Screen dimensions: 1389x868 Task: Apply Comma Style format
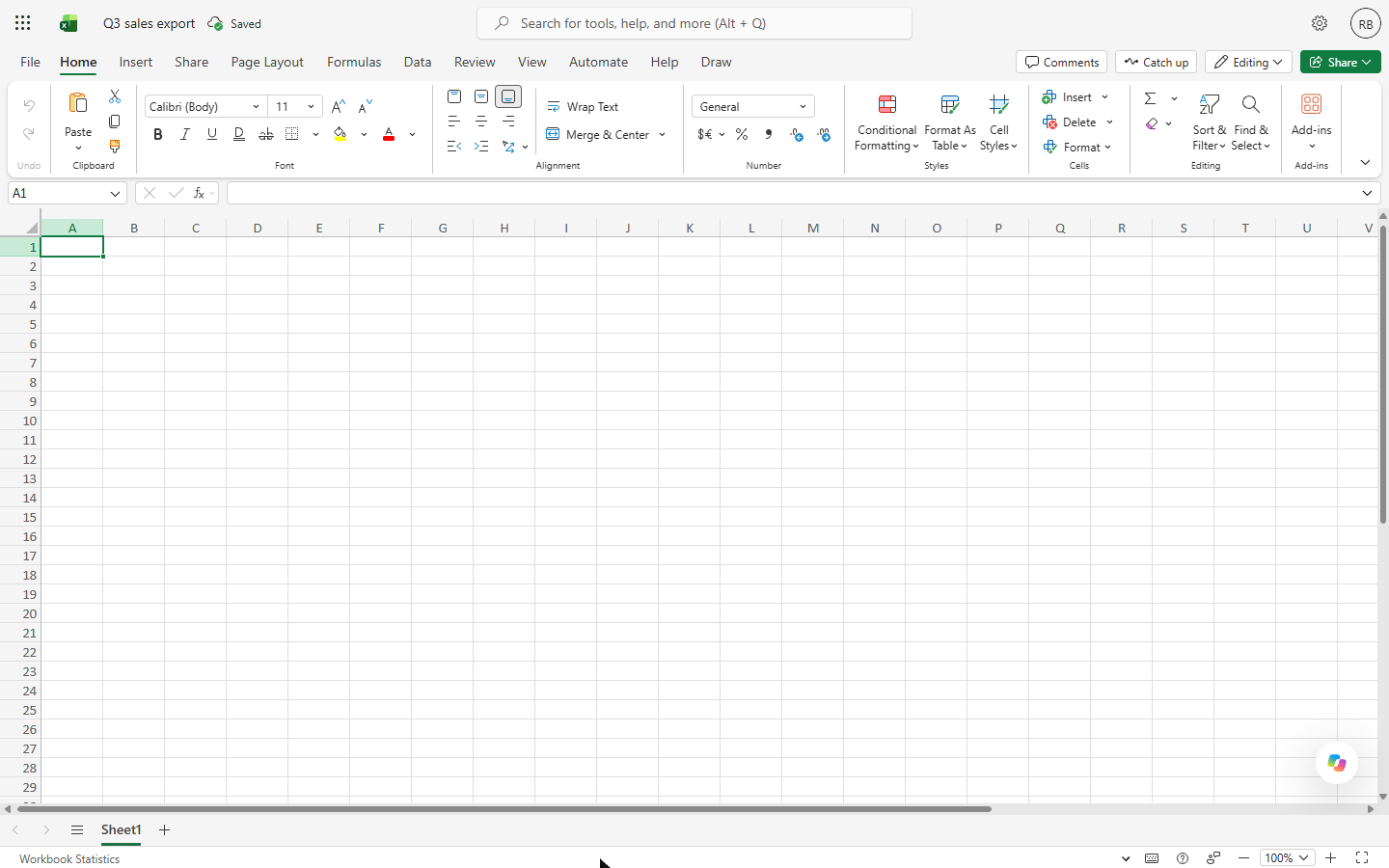(769, 134)
